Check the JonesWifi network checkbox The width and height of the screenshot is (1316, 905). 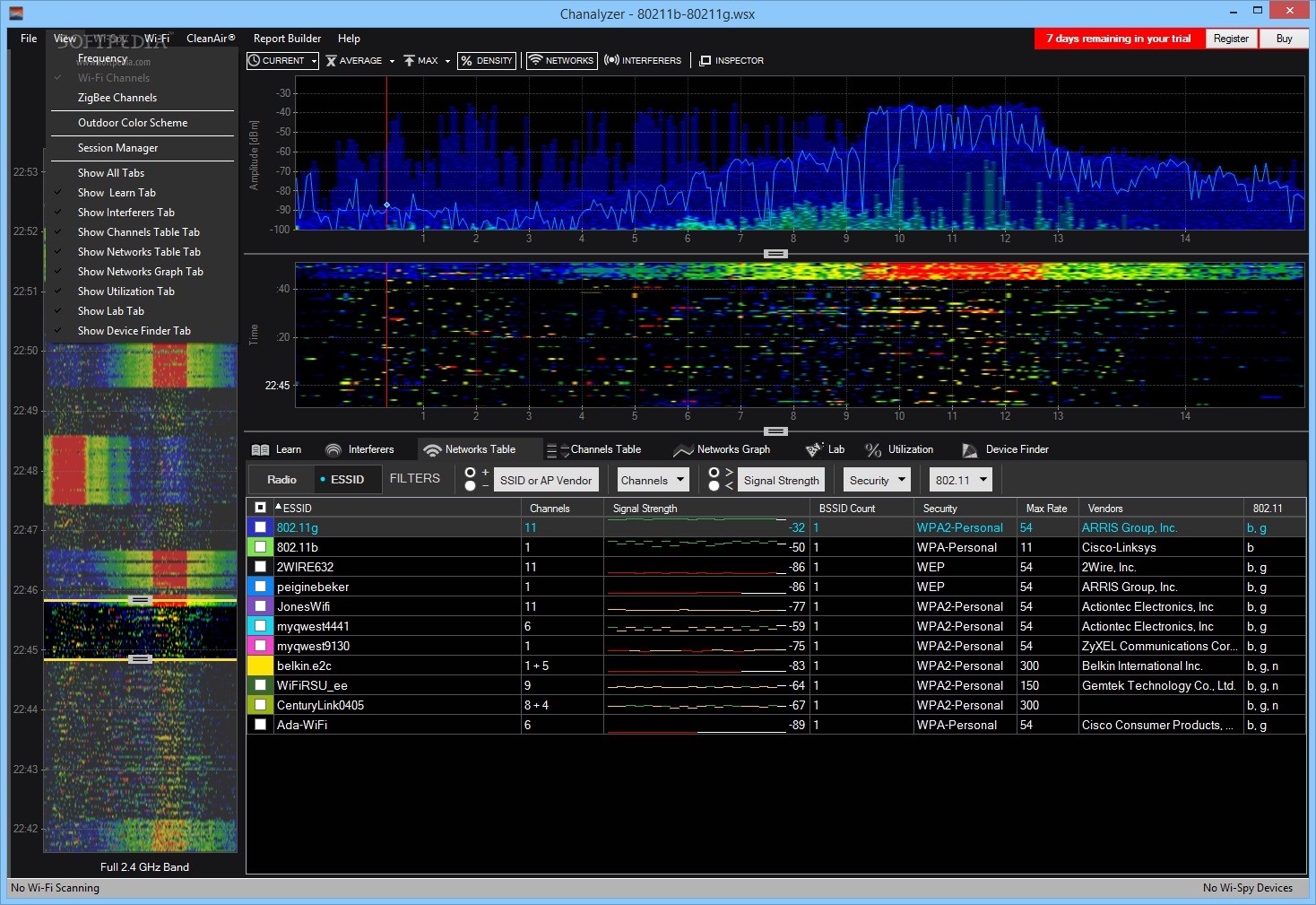coord(260,606)
